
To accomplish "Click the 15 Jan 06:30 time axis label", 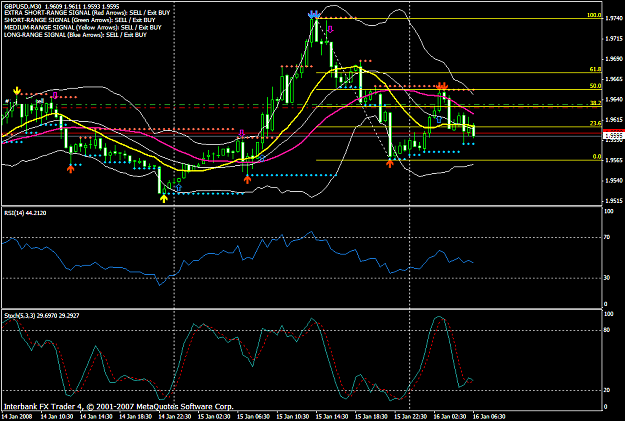I will [x=254, y=417].
